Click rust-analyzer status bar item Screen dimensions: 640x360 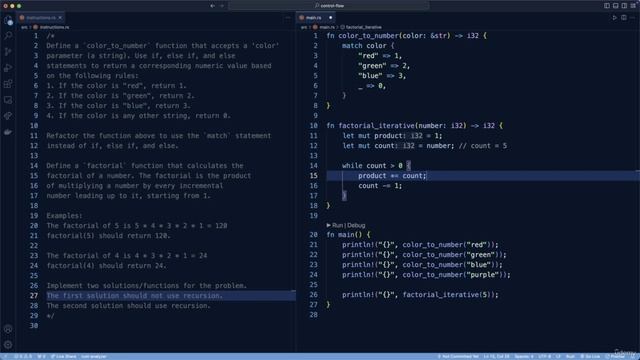(x=93, y=356)
